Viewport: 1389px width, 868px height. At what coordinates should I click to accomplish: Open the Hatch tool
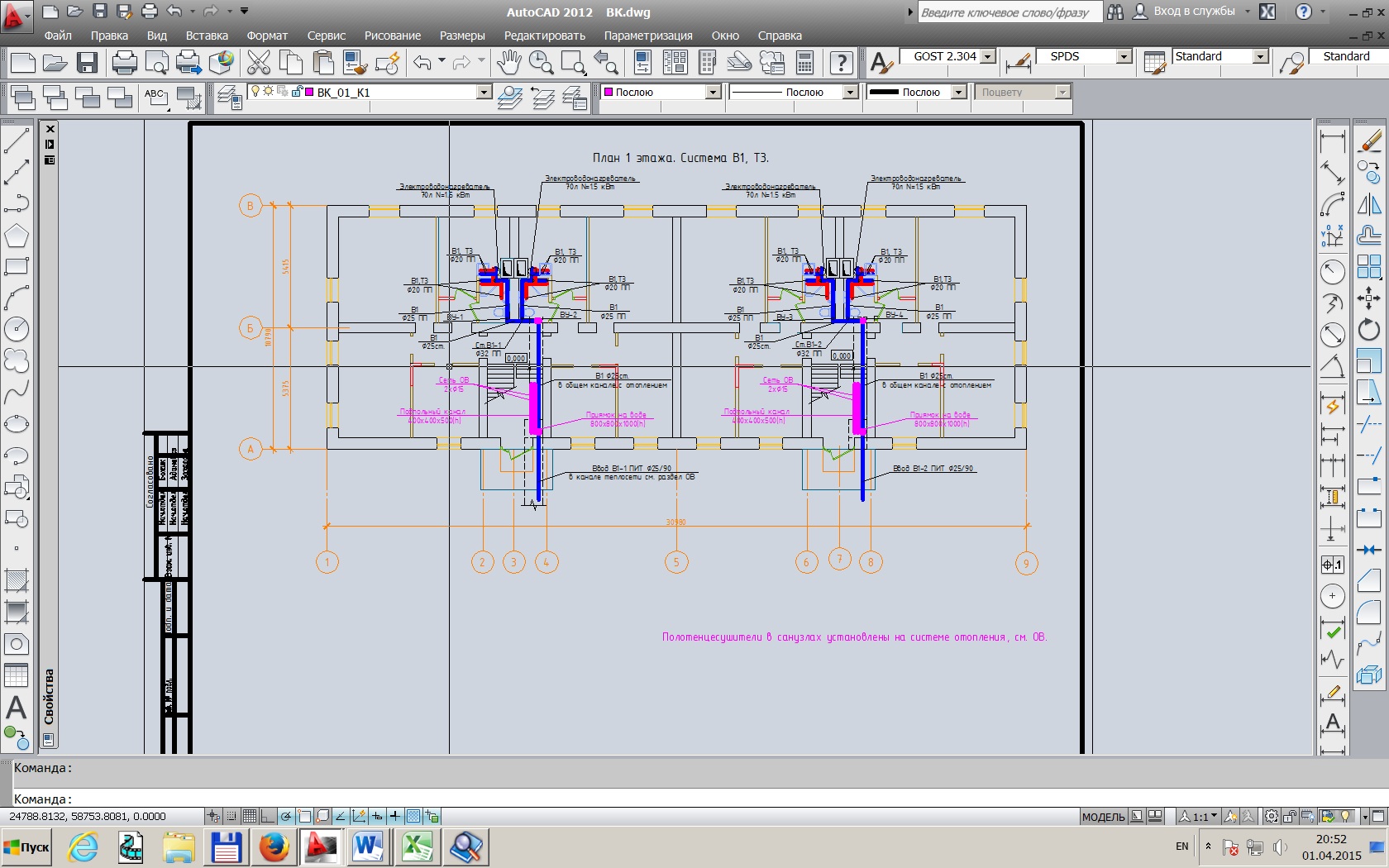17,580
